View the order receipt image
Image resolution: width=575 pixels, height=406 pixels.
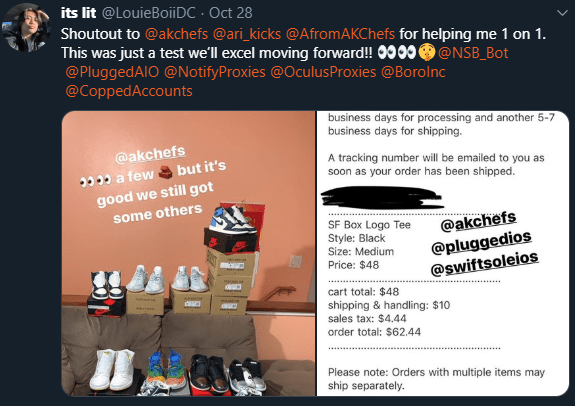click(x=443, y=253)
